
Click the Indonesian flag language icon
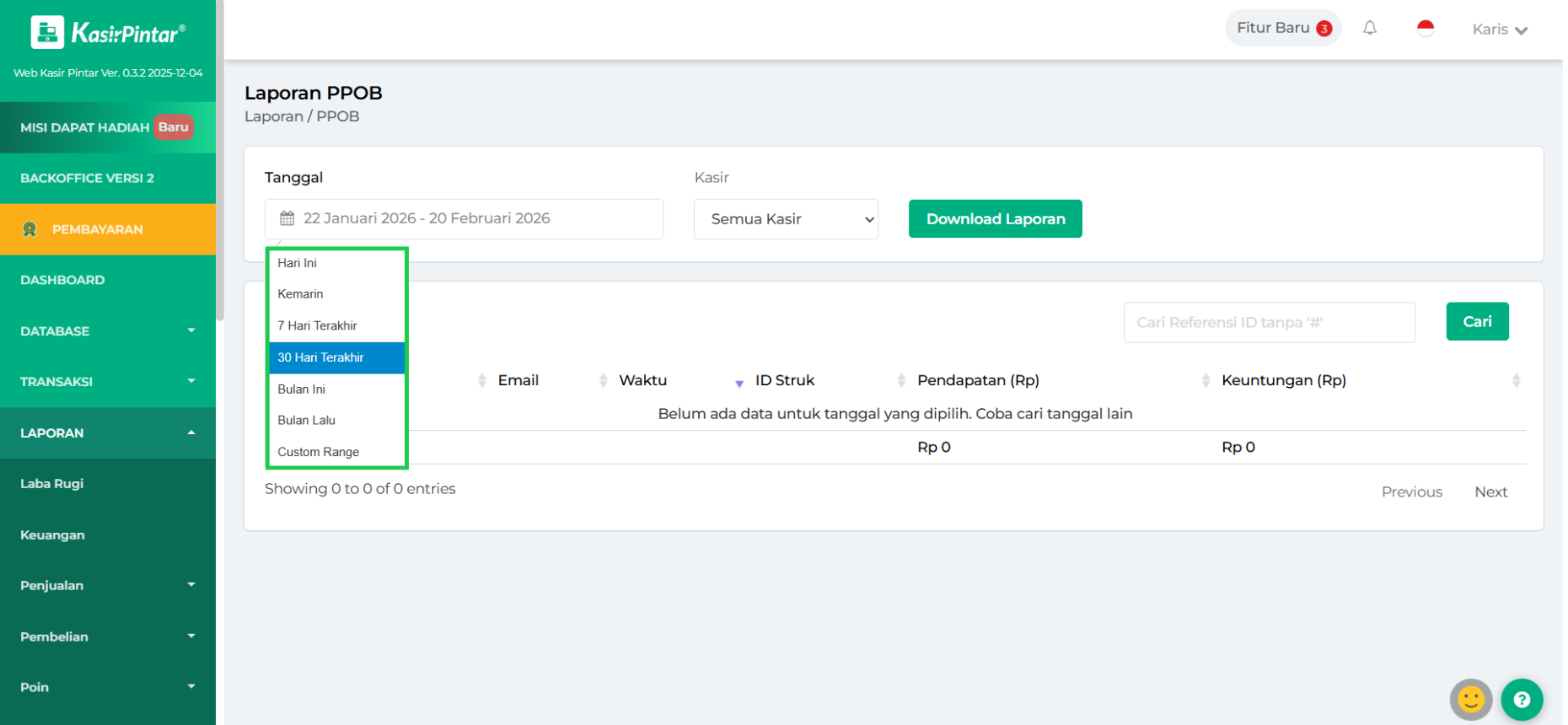click(x=1426, y=29)
